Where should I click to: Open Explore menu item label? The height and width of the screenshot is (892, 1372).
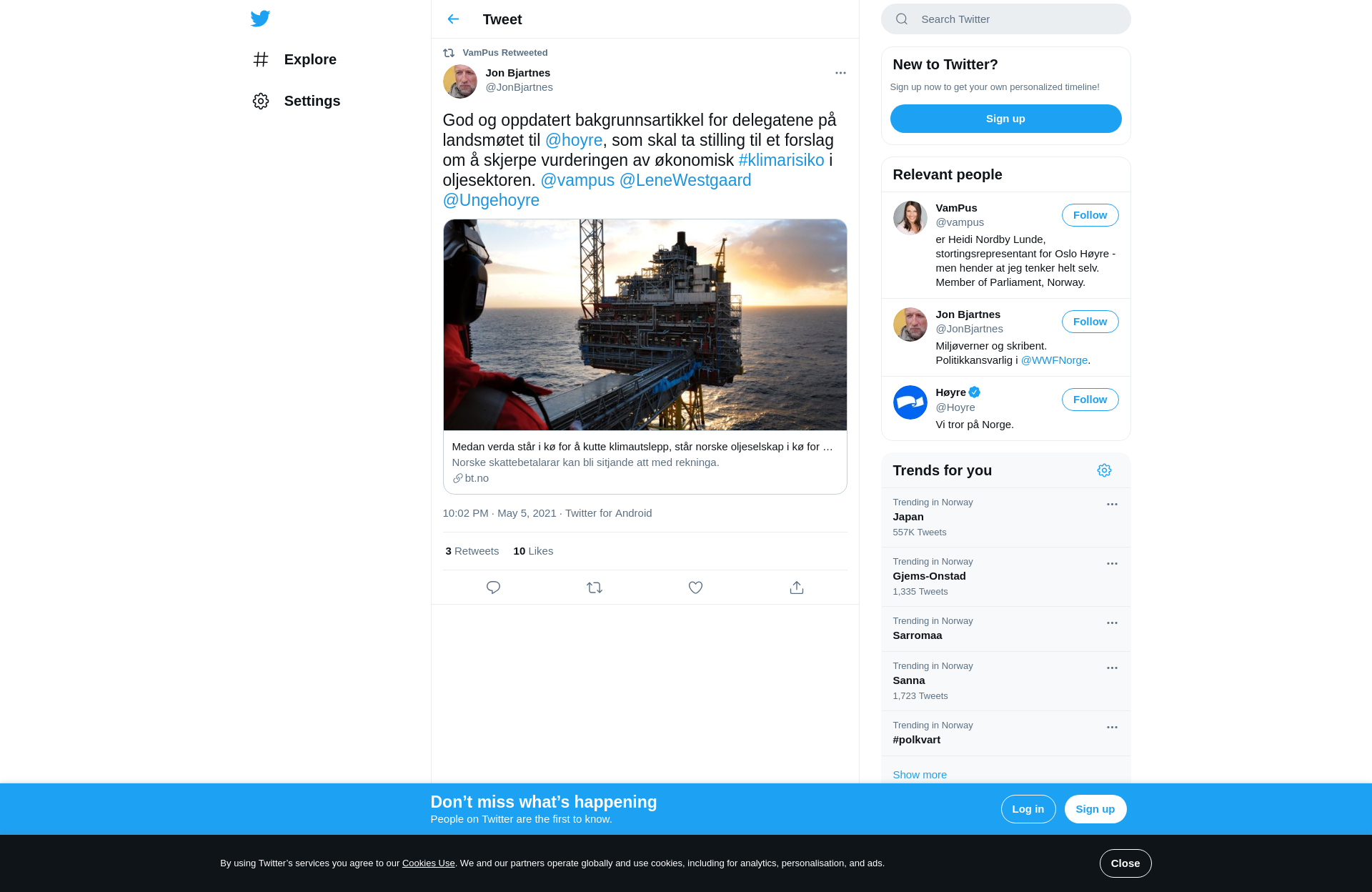(x=310, y=59)
